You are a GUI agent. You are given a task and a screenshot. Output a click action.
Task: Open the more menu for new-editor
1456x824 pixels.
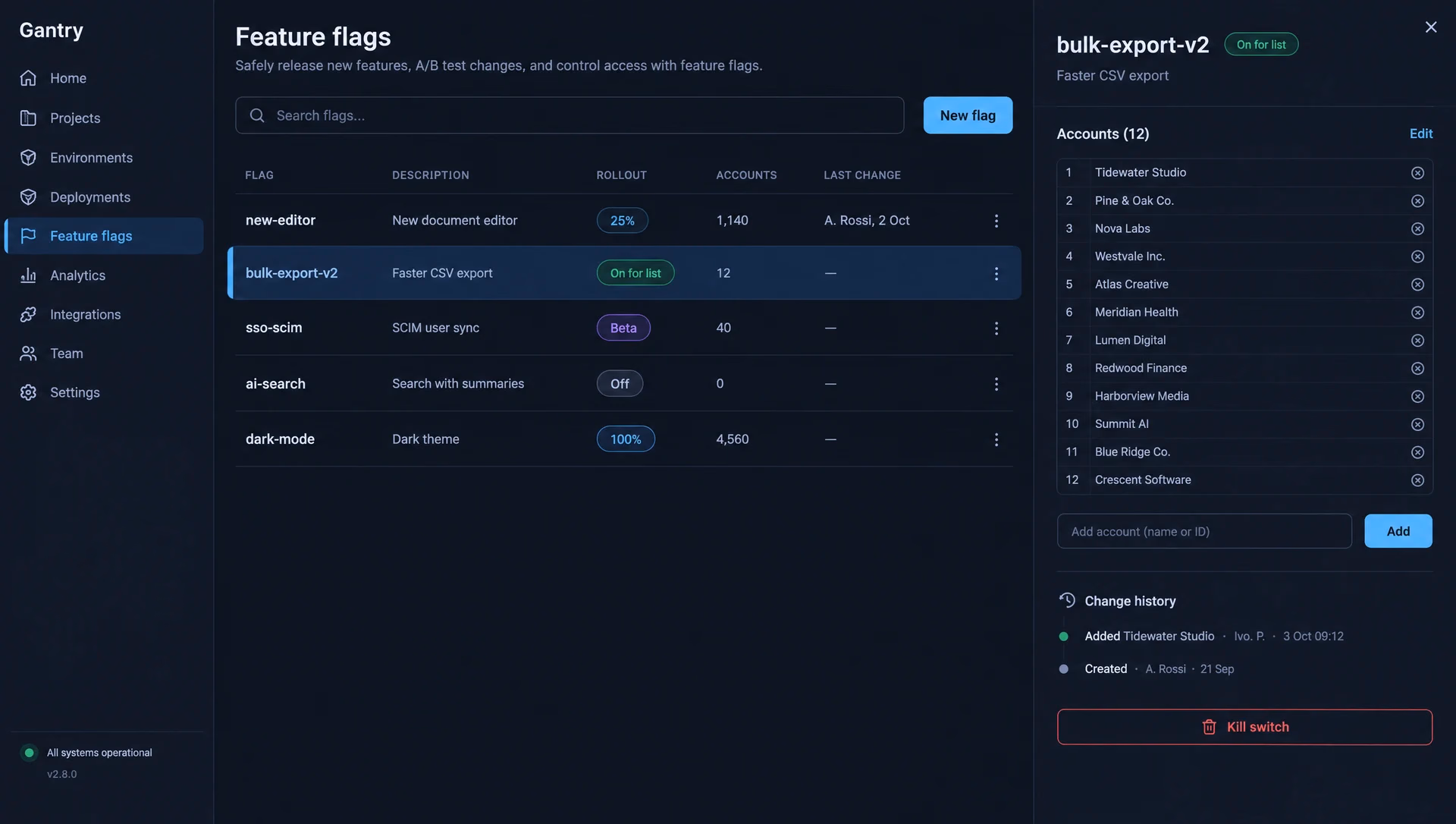[996, 221]
